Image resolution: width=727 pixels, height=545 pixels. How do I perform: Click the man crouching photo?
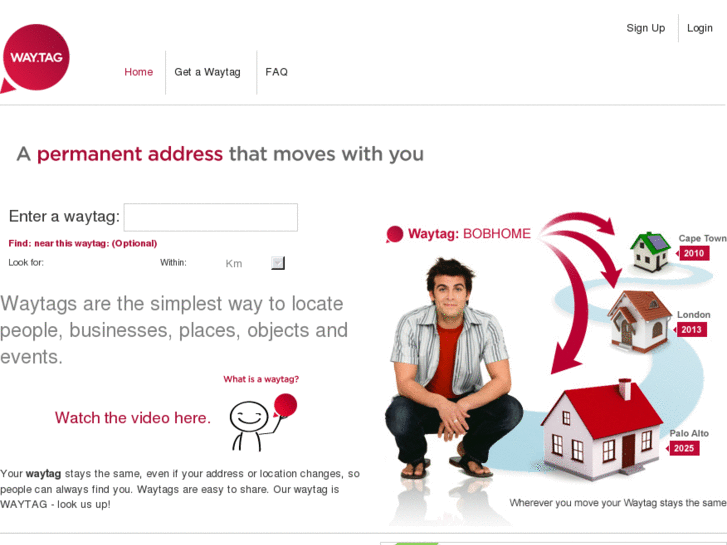[453, 369]
